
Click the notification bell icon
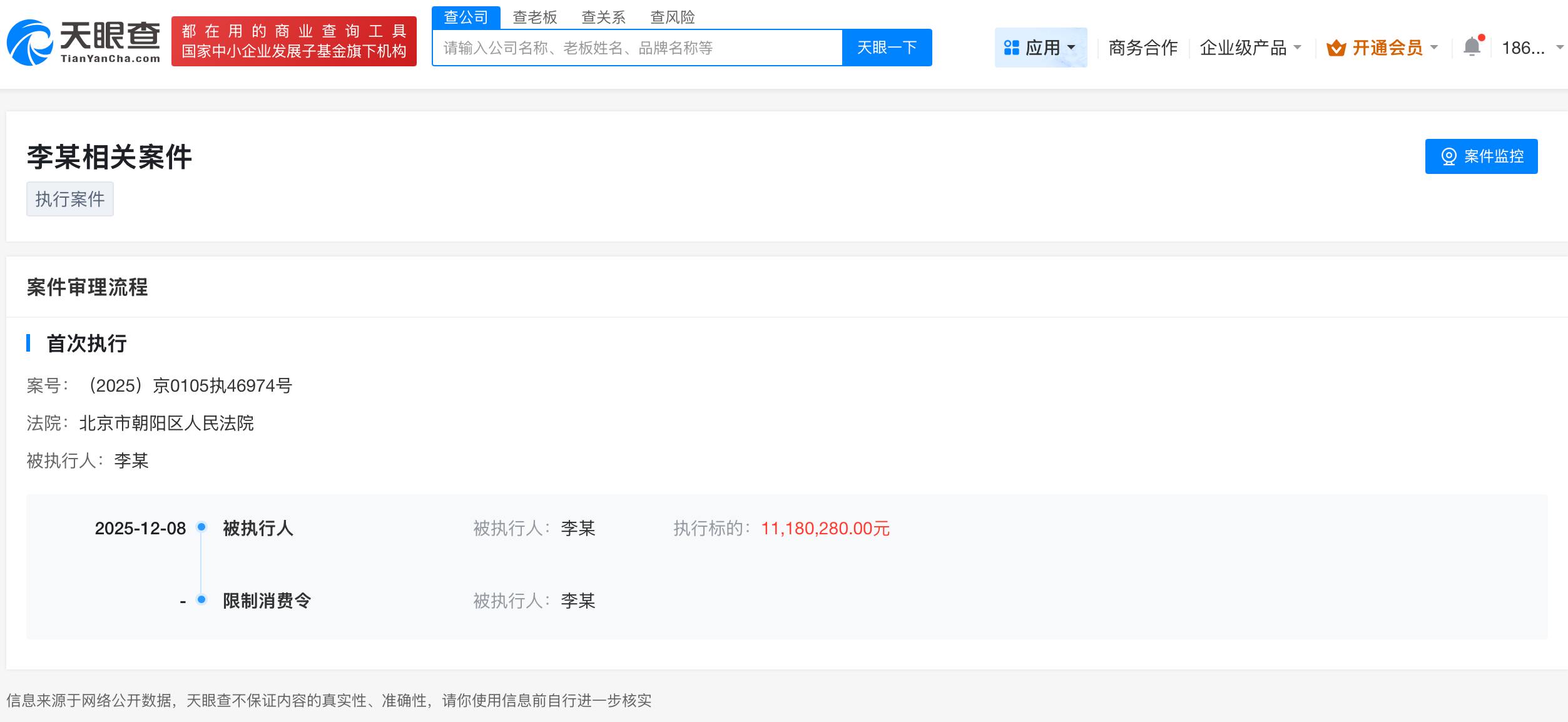click(x=1472, y=47)
